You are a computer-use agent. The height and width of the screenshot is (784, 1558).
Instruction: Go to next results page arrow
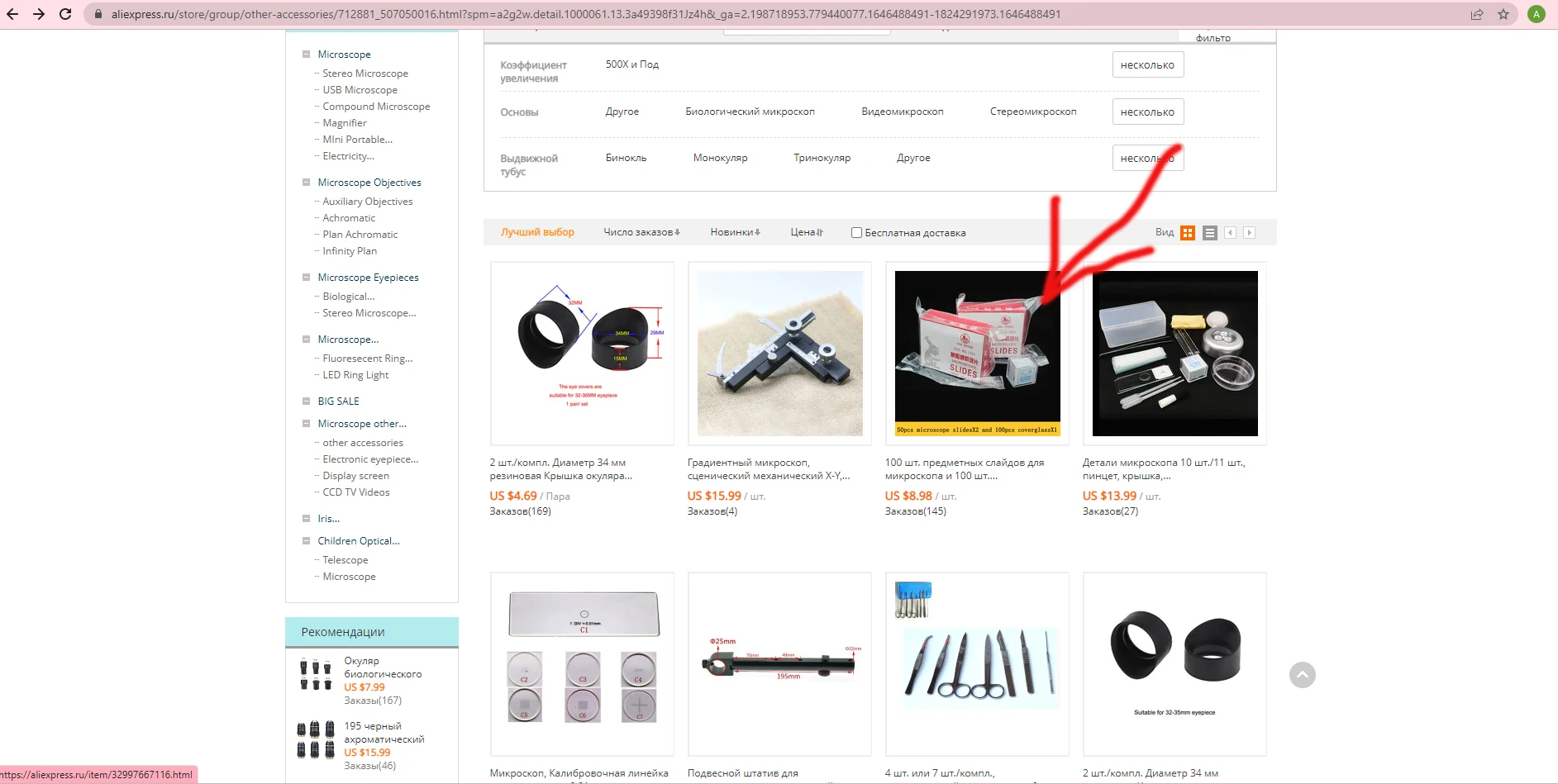[x=1250, y=233]
